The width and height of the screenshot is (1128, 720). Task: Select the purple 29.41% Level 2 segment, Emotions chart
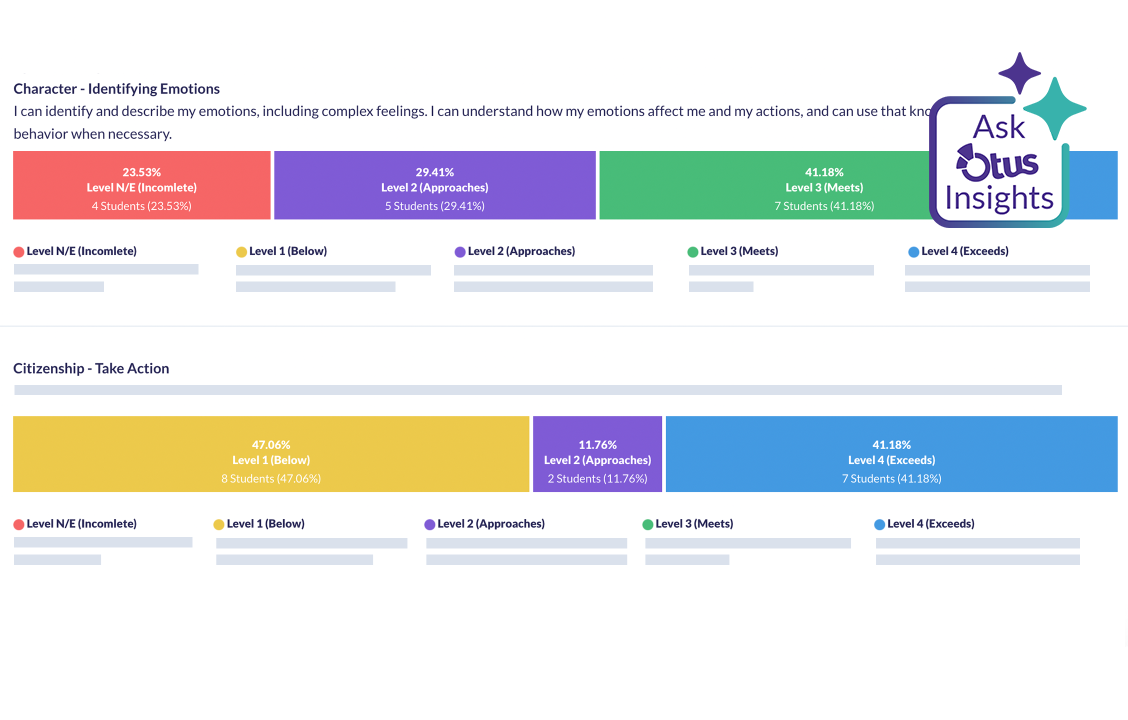click(x=434, y=185)
